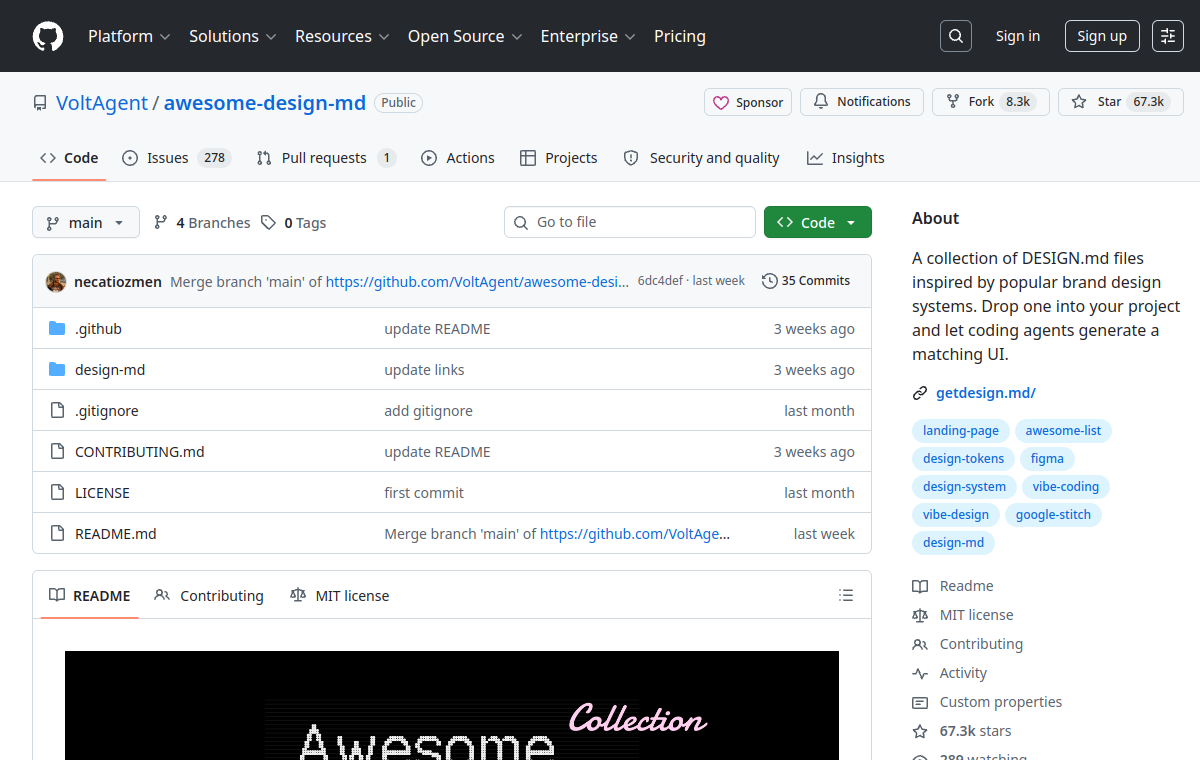Click the .github folder icon
Viewport: 1200px width, 760px height.
point(57,329)
